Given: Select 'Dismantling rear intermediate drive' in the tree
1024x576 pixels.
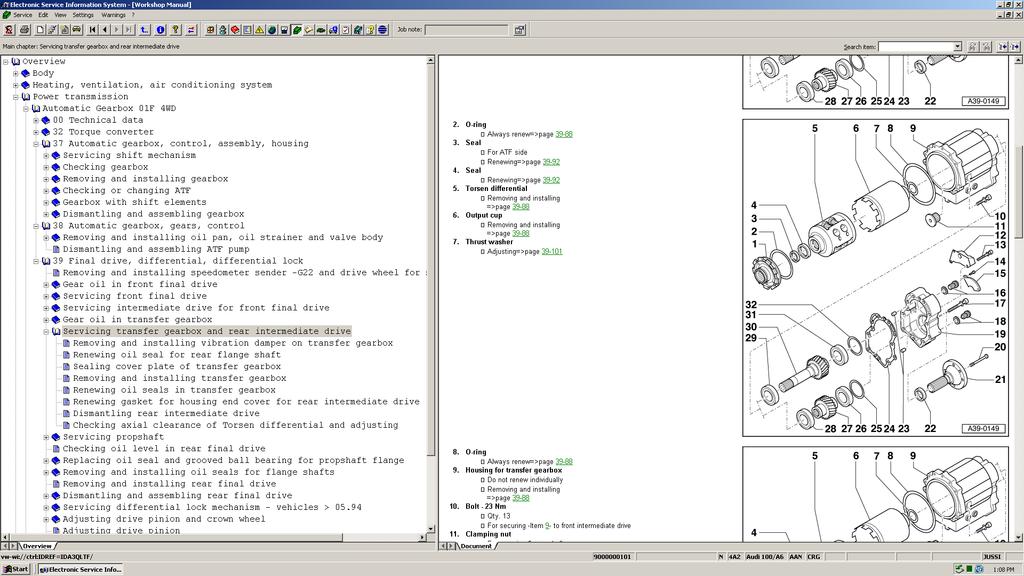Looking at the screenshot, I should coord(166,413).
